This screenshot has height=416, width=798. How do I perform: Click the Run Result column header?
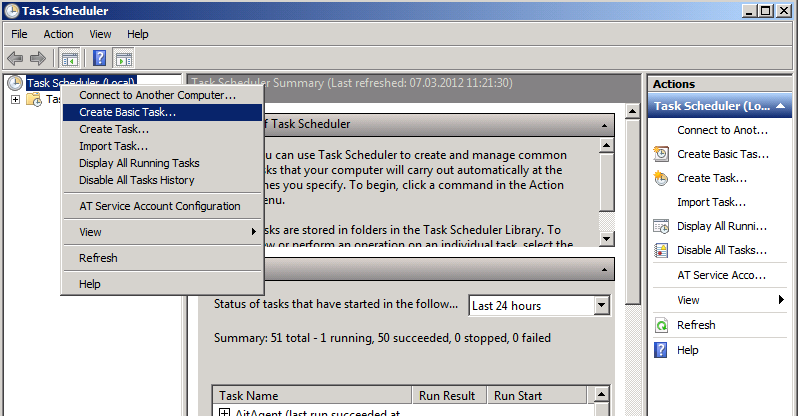(x=447, y=396)
